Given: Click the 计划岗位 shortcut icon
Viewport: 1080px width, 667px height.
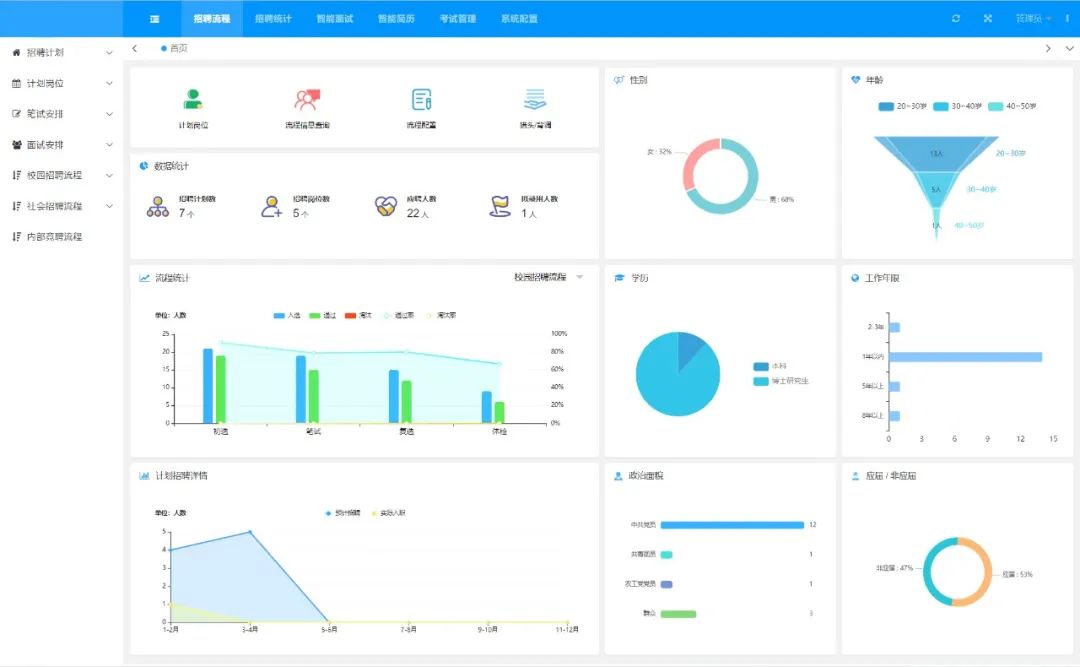Looking at the screenshot, I should (193, 99).
